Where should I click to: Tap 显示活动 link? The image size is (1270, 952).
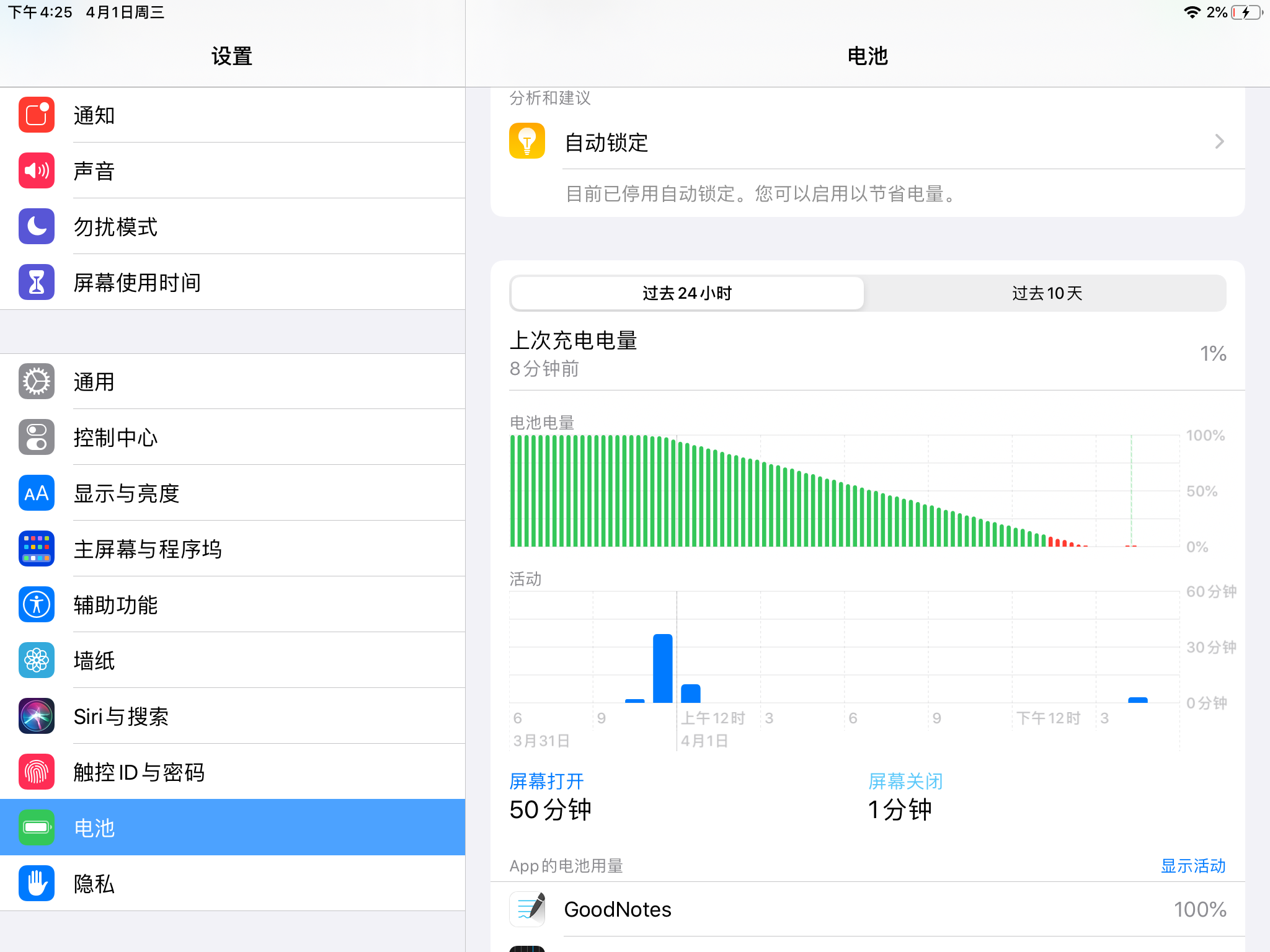(x=1192, y=866)
